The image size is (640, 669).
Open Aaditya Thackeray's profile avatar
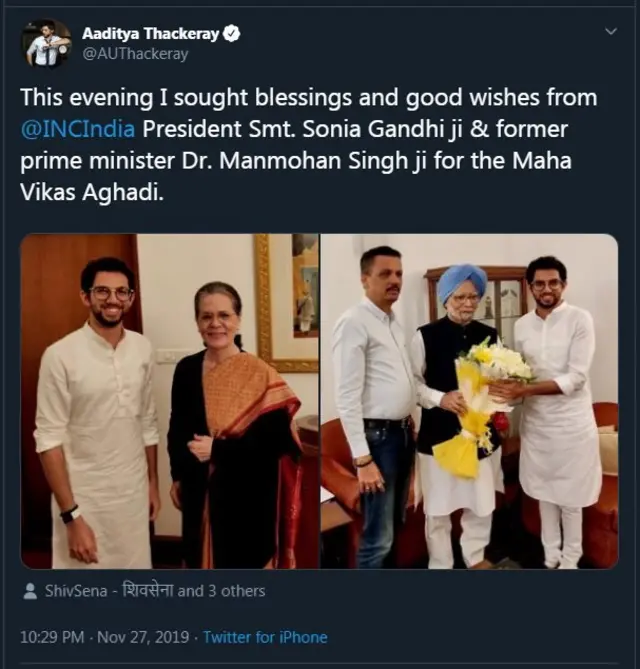46,44
